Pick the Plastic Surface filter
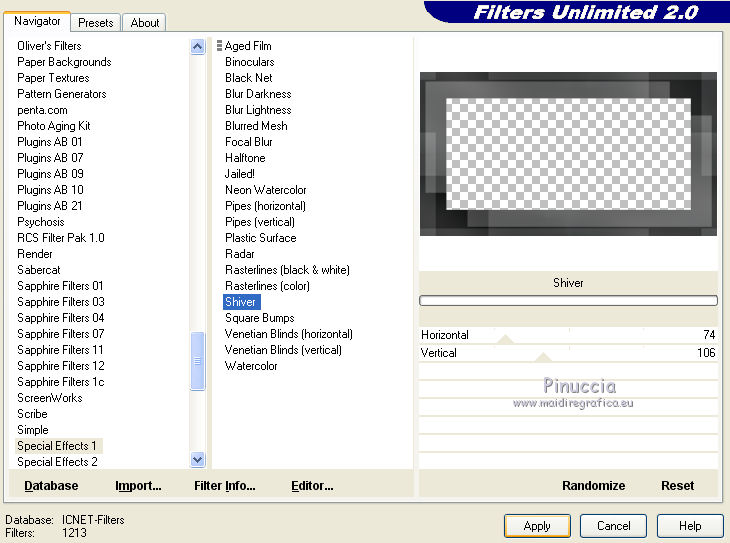The width and height of the screenshot is (730, 543). point(261,238)
